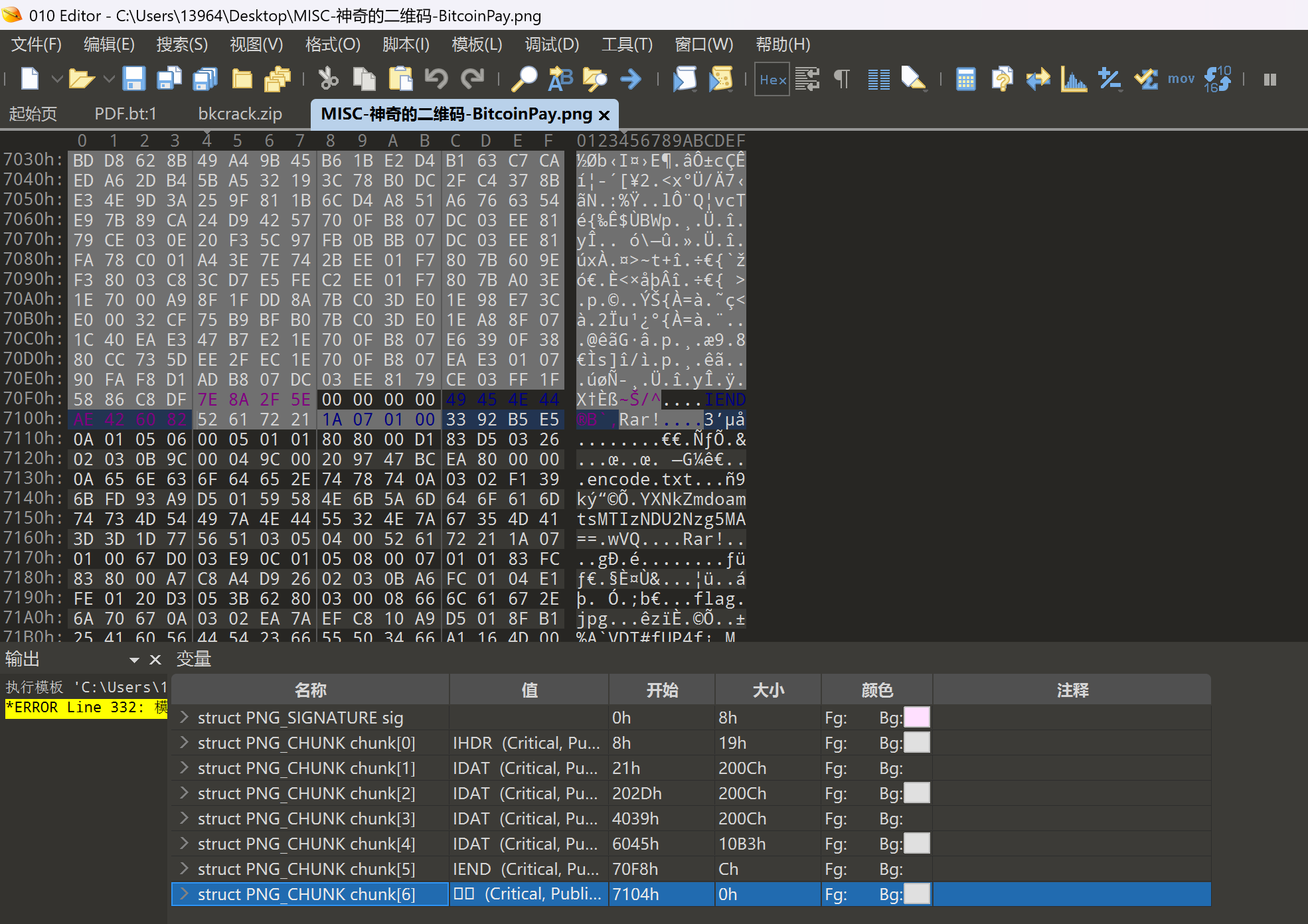The height and width of the screenshot is (924, 1308).
Task: Click the Save file icon
Action: (134, 79)
